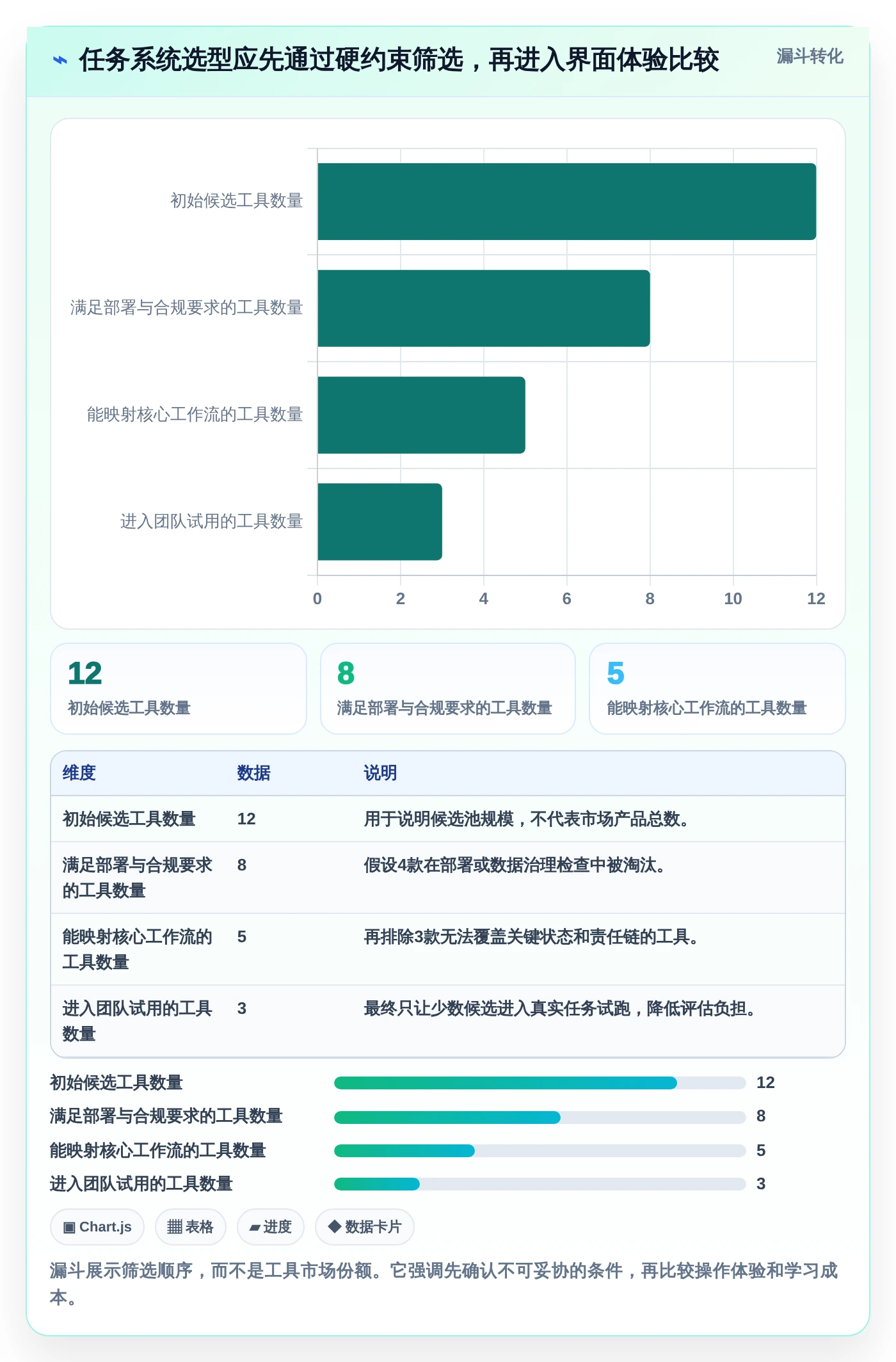Click the 满足部署与合规要求的工具数量 table row name
Image resolution: width=896 pixels, height=1362 pixels.
point(137,877)
